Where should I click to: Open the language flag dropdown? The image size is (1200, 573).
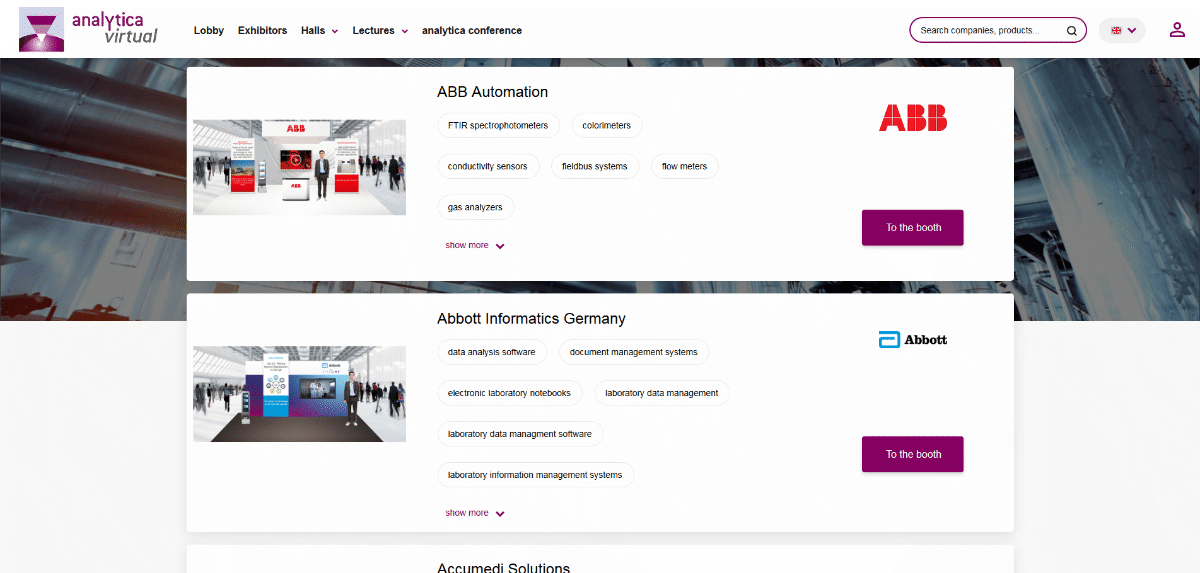tap(1122, 30)
